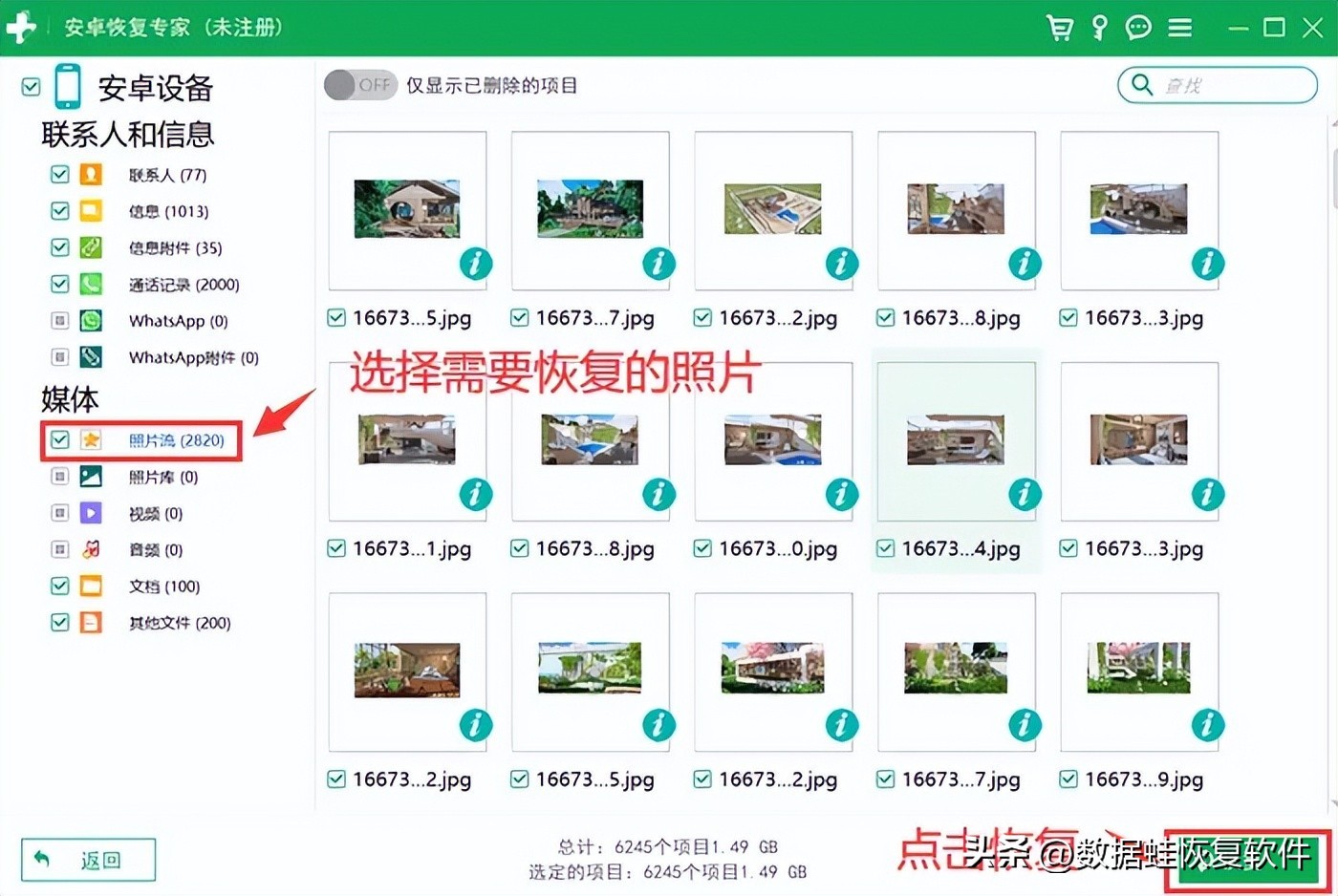Select the 16673...0.jpg thumbnail
This screenshot has width=1338, height=896.
(773, 439)
